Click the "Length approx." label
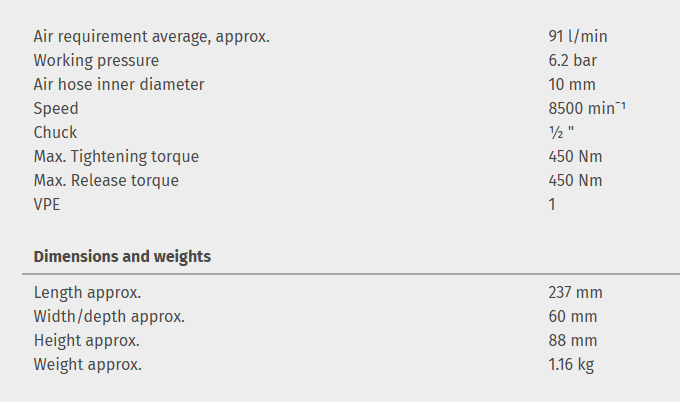Image resolution: width=680 pixels, height=402 pixels. tap(87, 293)
